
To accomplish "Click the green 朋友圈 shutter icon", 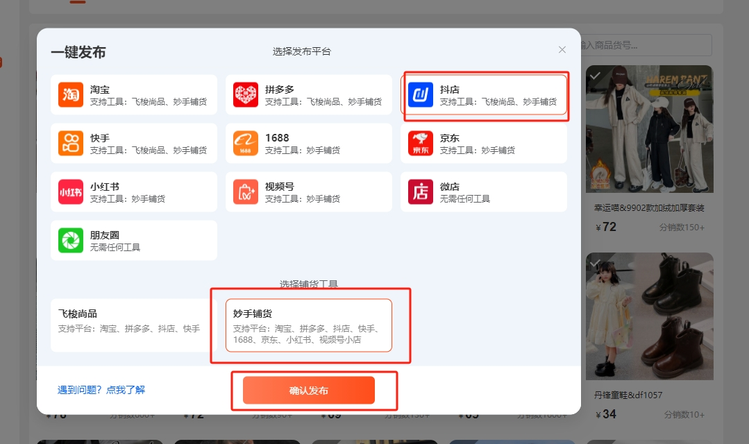I will tap(71, 240).
